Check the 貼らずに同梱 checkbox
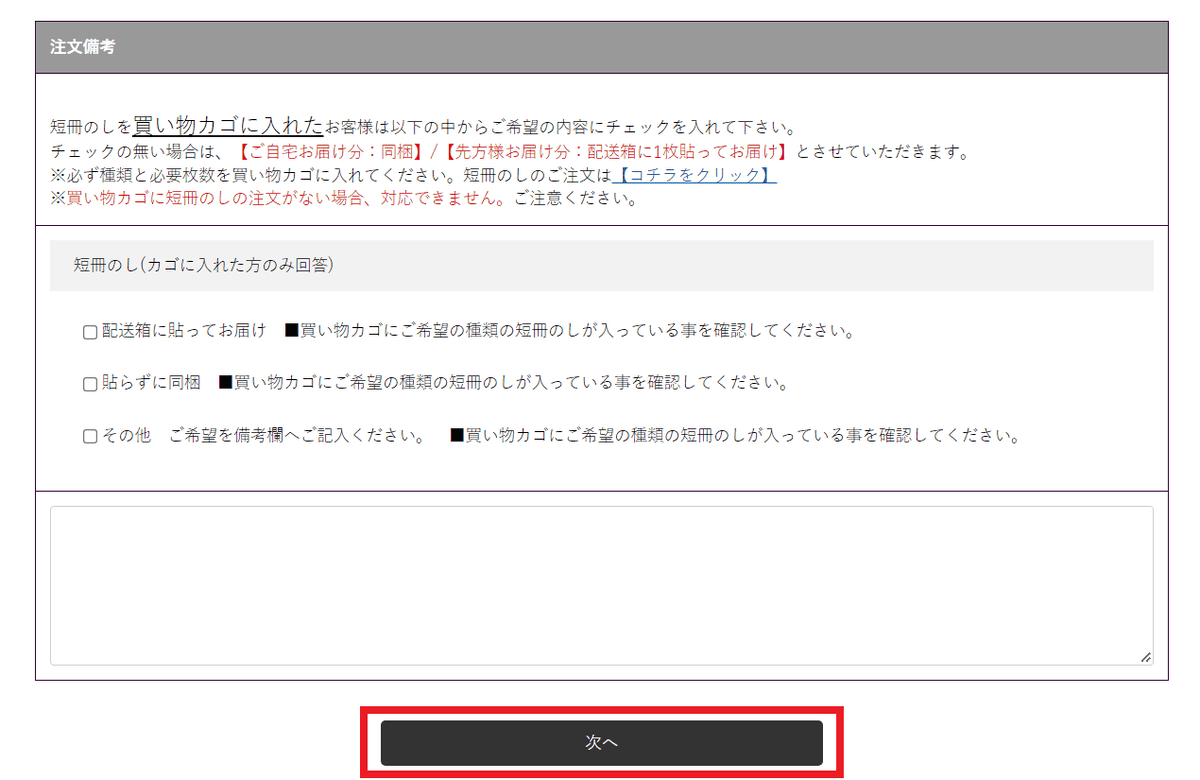1200x780 pixels. coord(89,383)
